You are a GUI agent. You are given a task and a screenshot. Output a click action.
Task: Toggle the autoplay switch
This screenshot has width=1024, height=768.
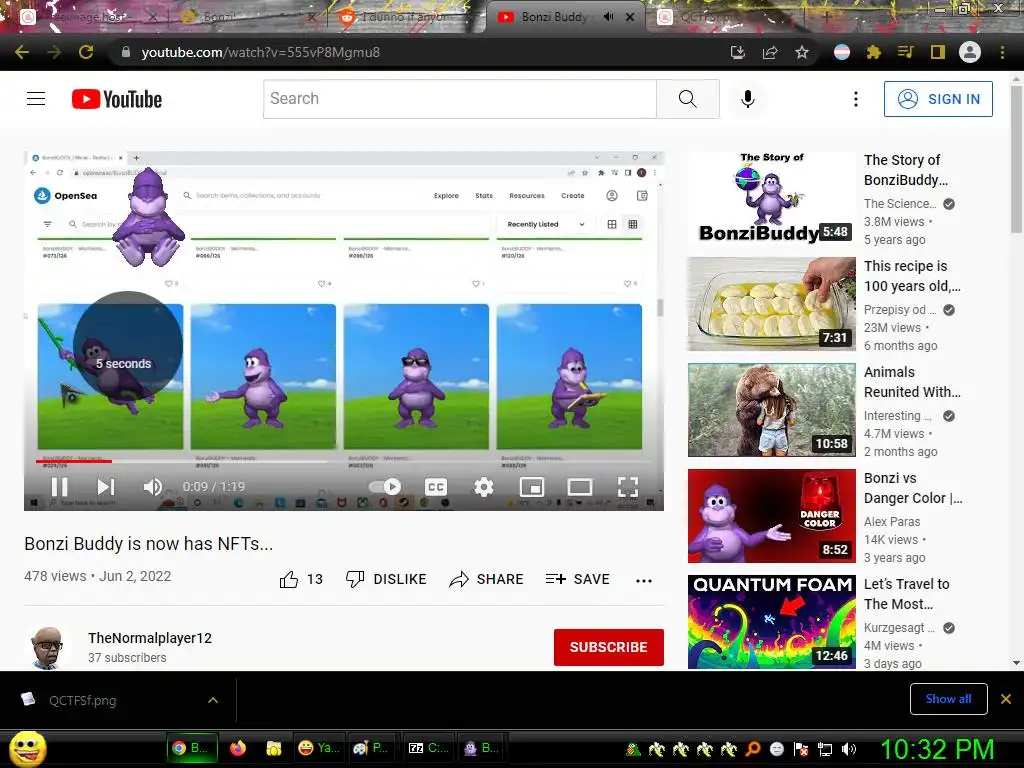coord(385,487)
